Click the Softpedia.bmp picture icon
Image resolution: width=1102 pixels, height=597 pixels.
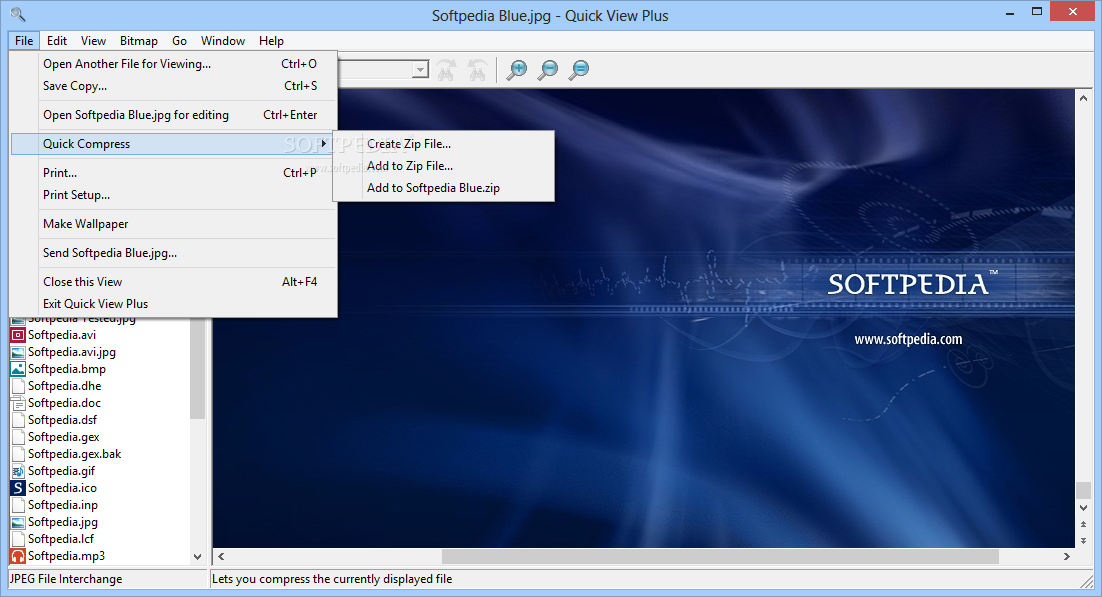pyautogui.click(x=18, y=368)
